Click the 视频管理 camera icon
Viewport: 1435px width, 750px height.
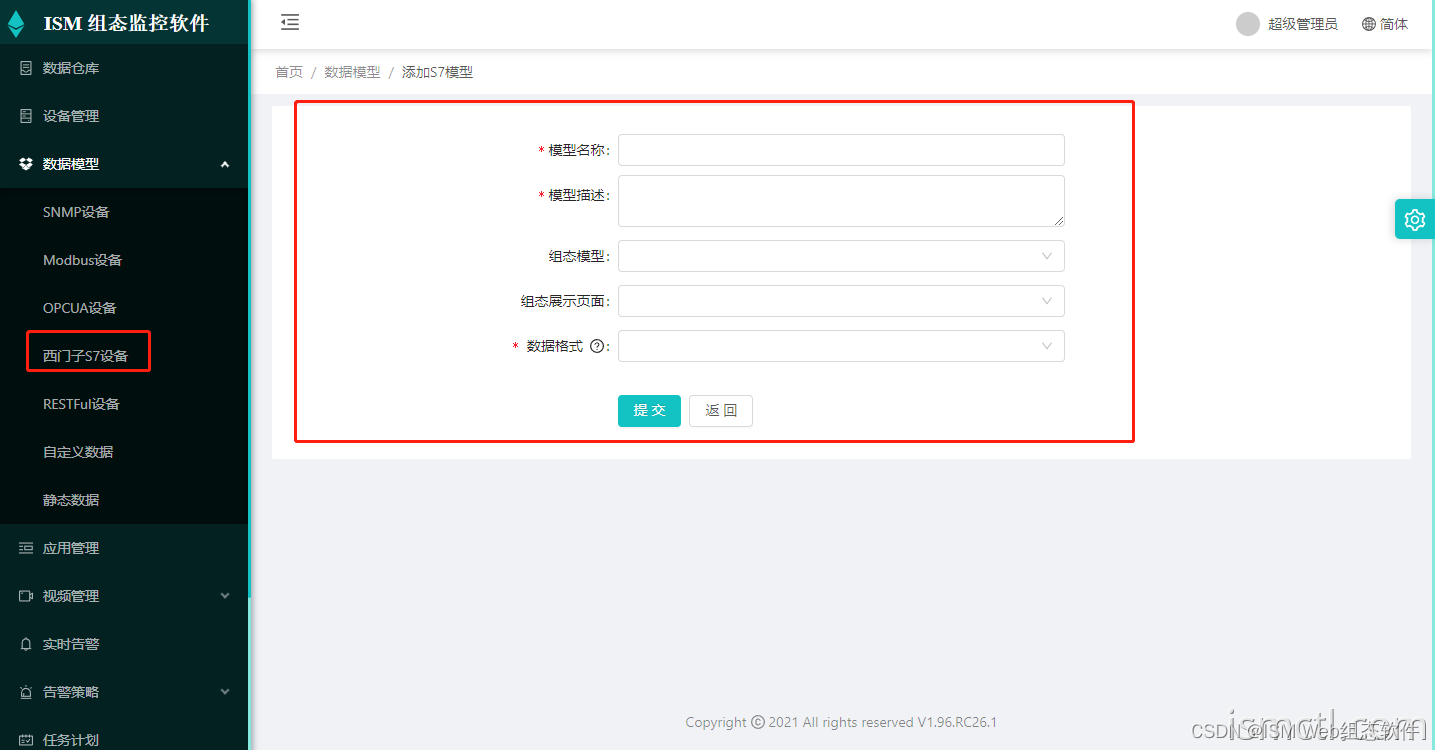(26, 596)
